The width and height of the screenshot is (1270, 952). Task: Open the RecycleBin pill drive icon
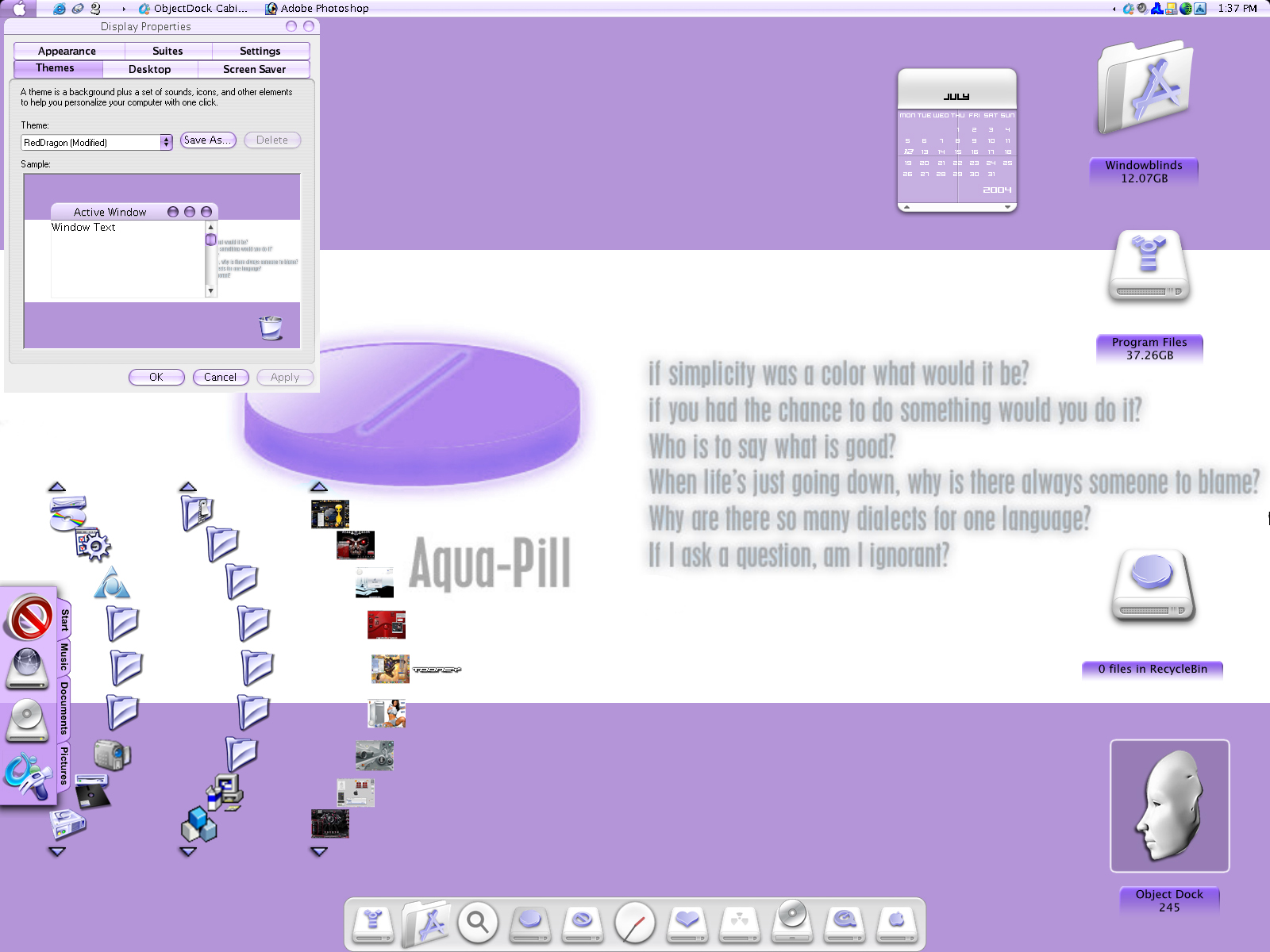1153,587
